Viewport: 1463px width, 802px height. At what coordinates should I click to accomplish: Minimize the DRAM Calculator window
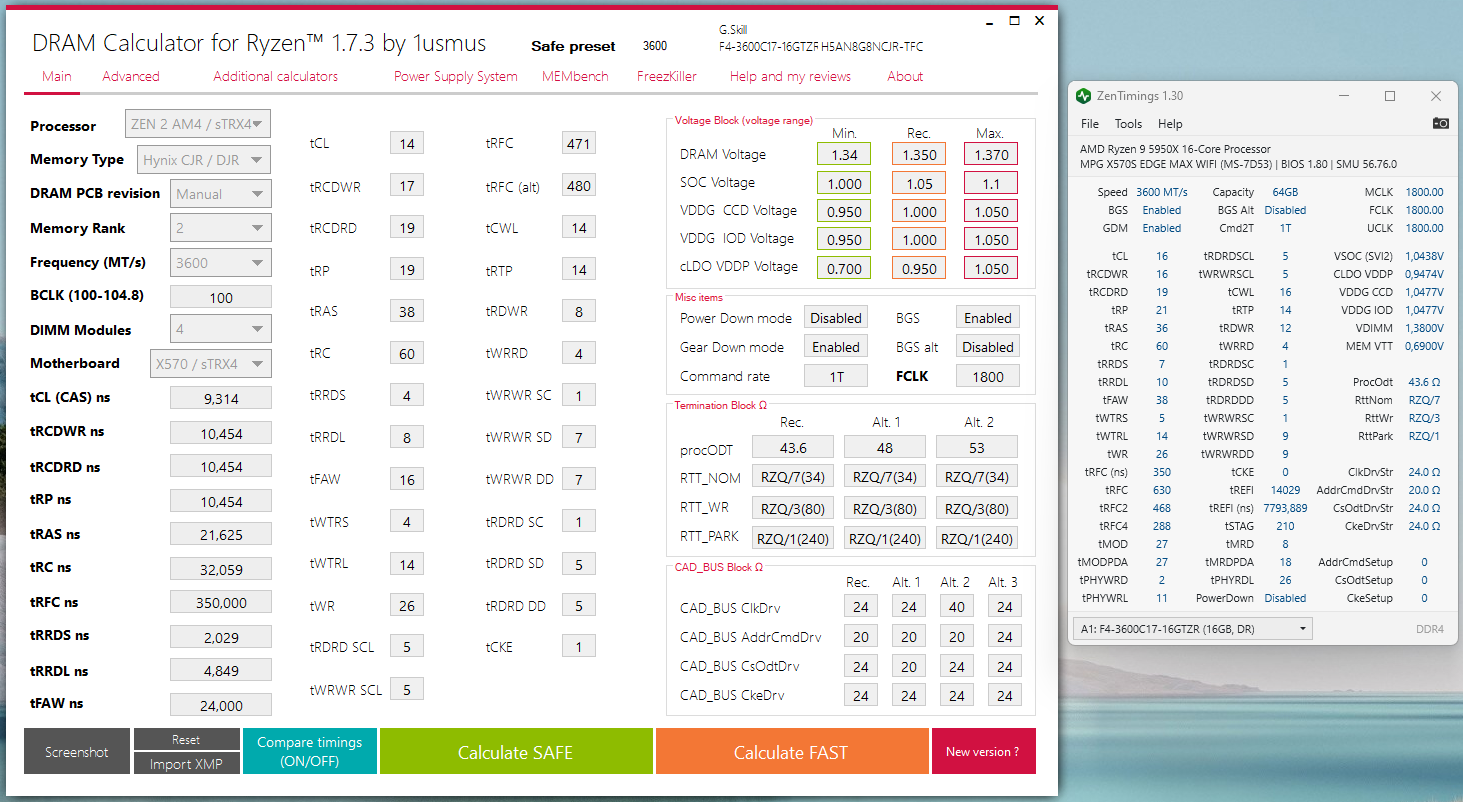(x=987, y=20)
